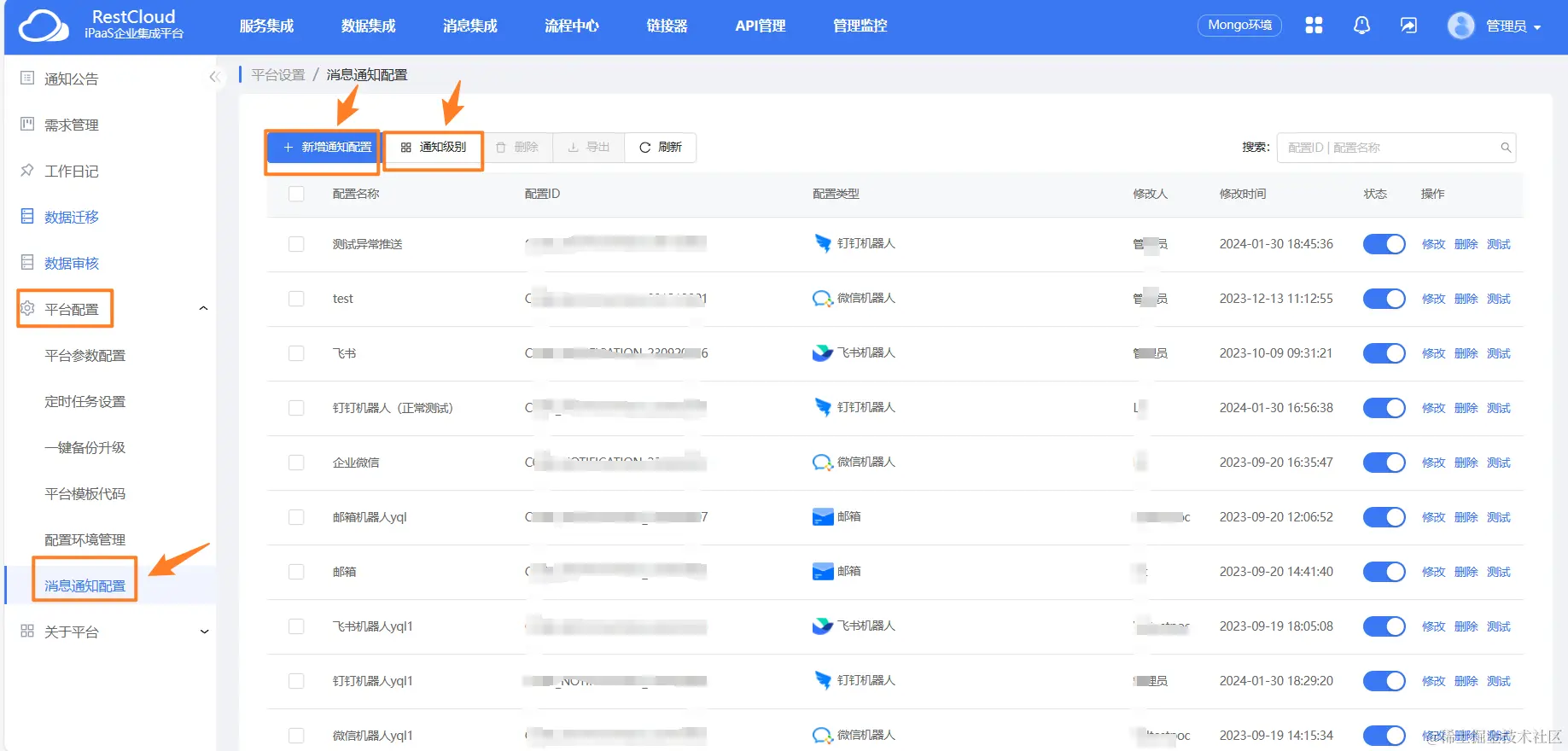The image size is (1568, 751).
Task: Click the 刷新 refresh button
Action: point(661,148)
